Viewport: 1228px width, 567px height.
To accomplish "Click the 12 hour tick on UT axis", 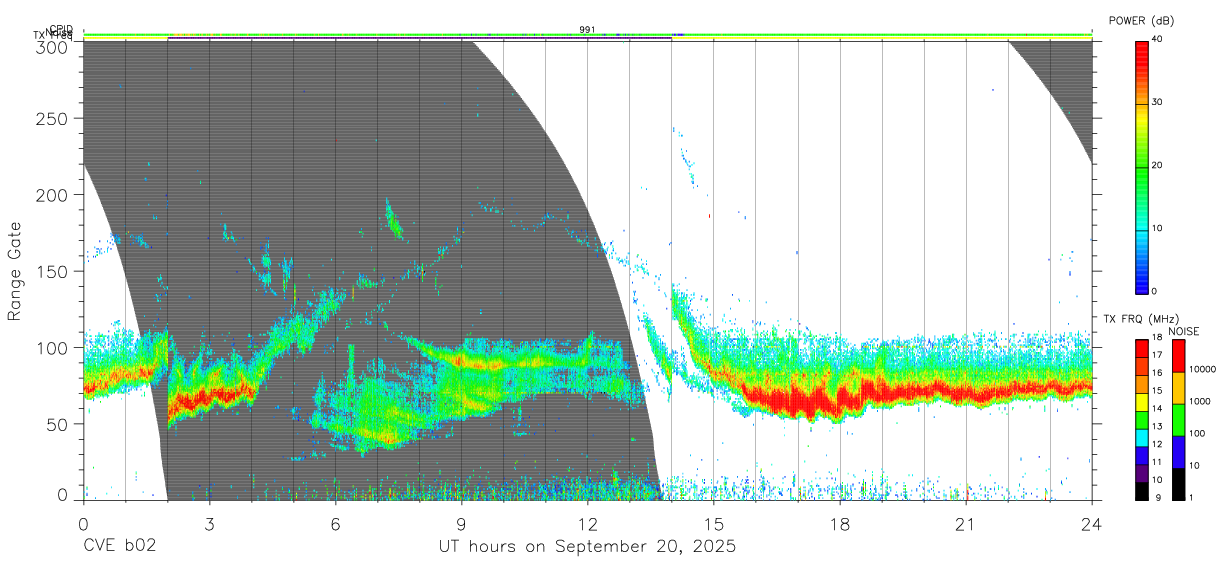I will pyautogui.click(x=587, y=524).
